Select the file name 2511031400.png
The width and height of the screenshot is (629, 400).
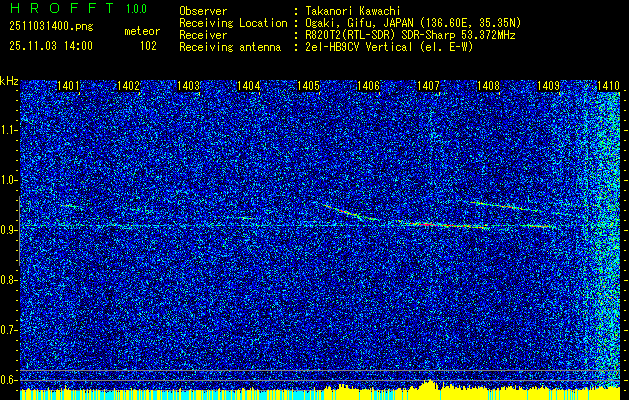[51, 27]
